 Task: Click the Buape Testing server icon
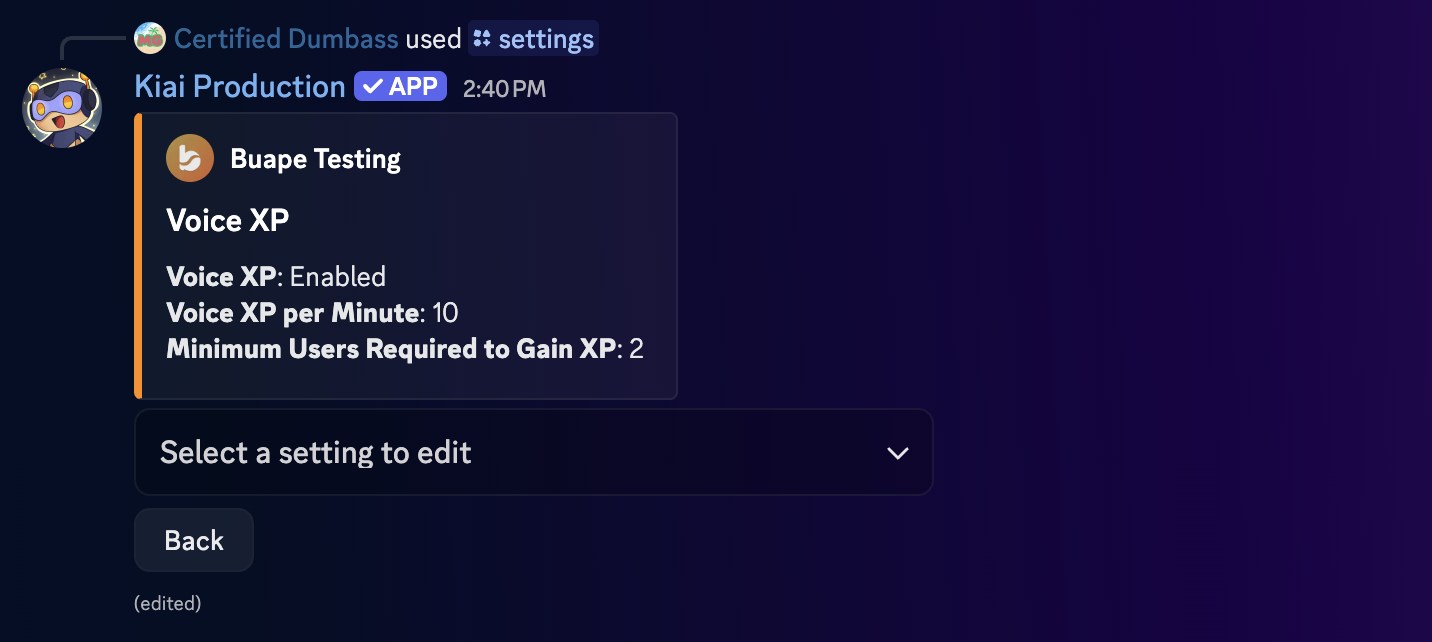tap(190, 158)
